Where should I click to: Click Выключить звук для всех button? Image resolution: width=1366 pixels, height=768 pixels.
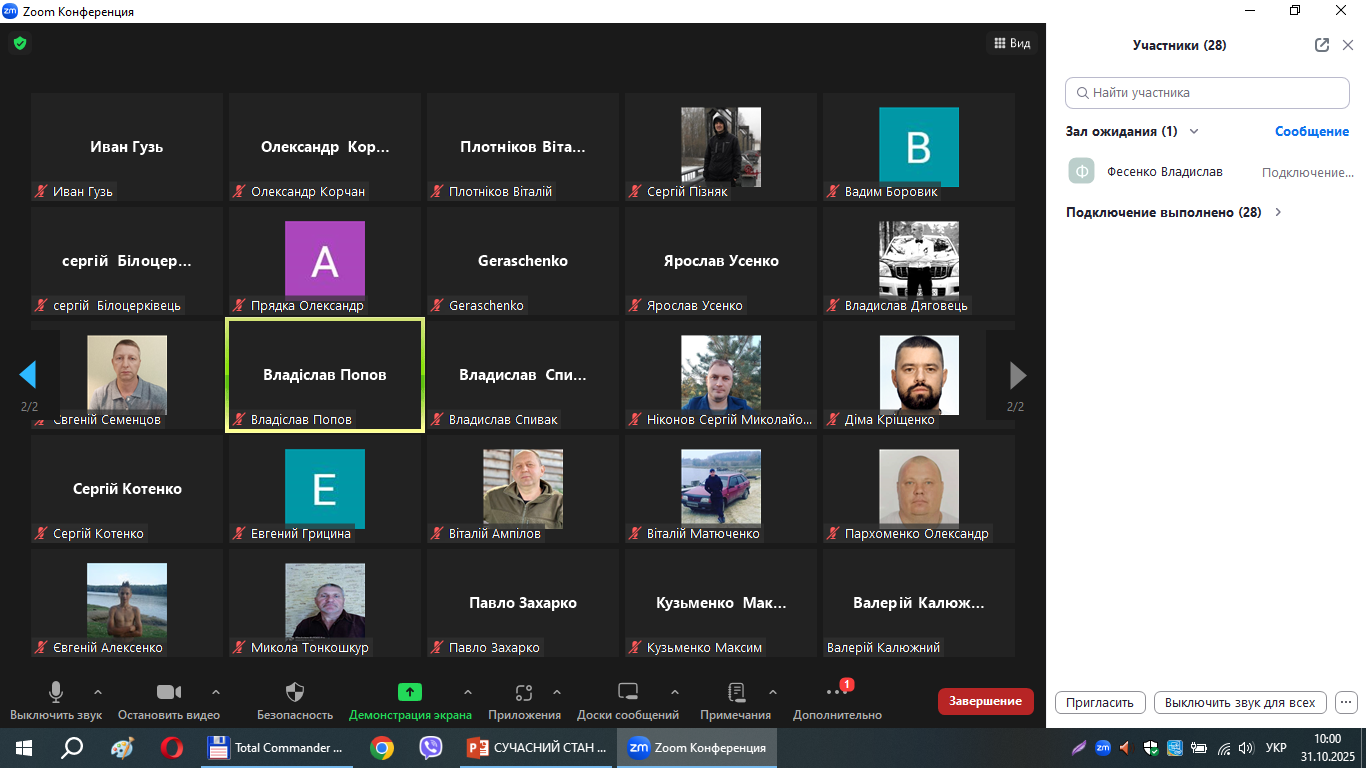click(x=1240, y=702)
